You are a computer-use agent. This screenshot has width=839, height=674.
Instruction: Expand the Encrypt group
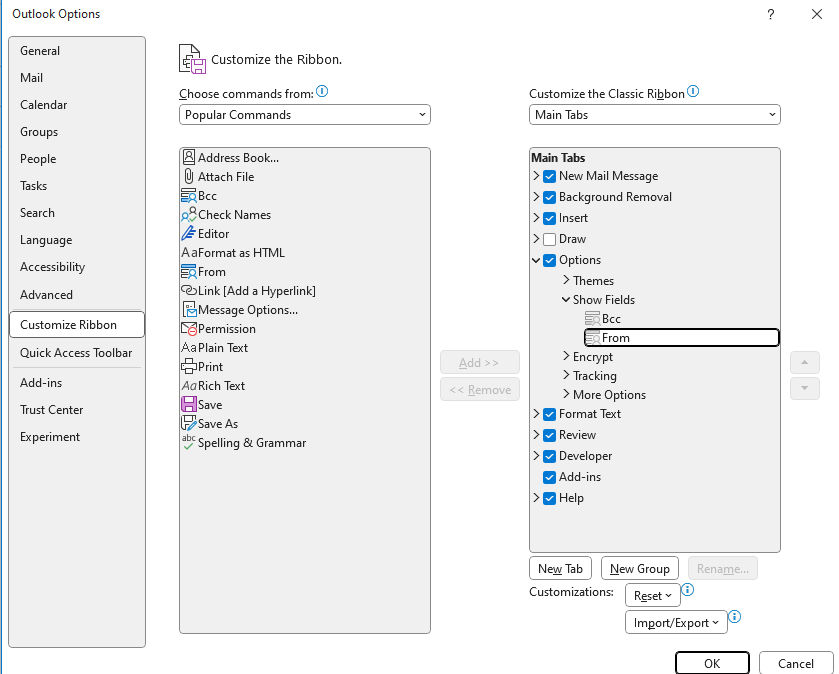566,356
